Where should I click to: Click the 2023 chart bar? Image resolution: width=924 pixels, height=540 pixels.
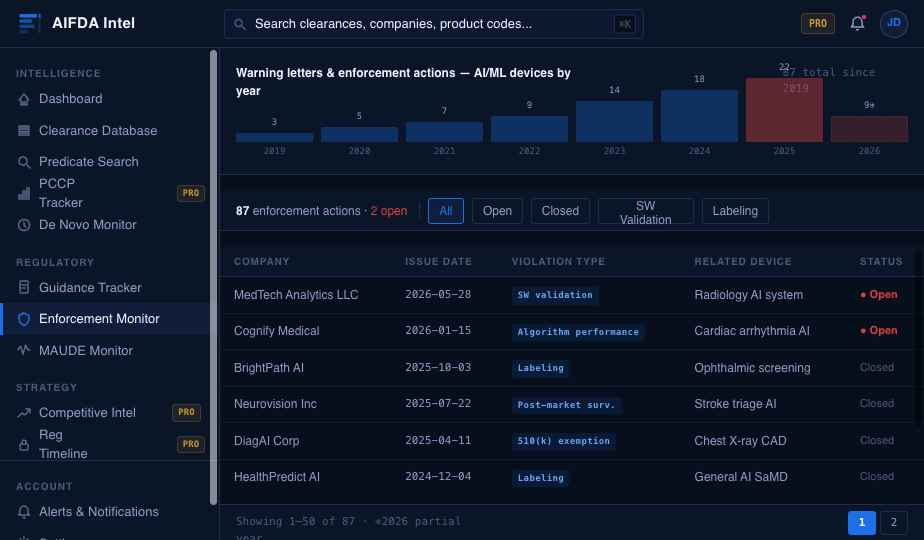click(614, 121)
